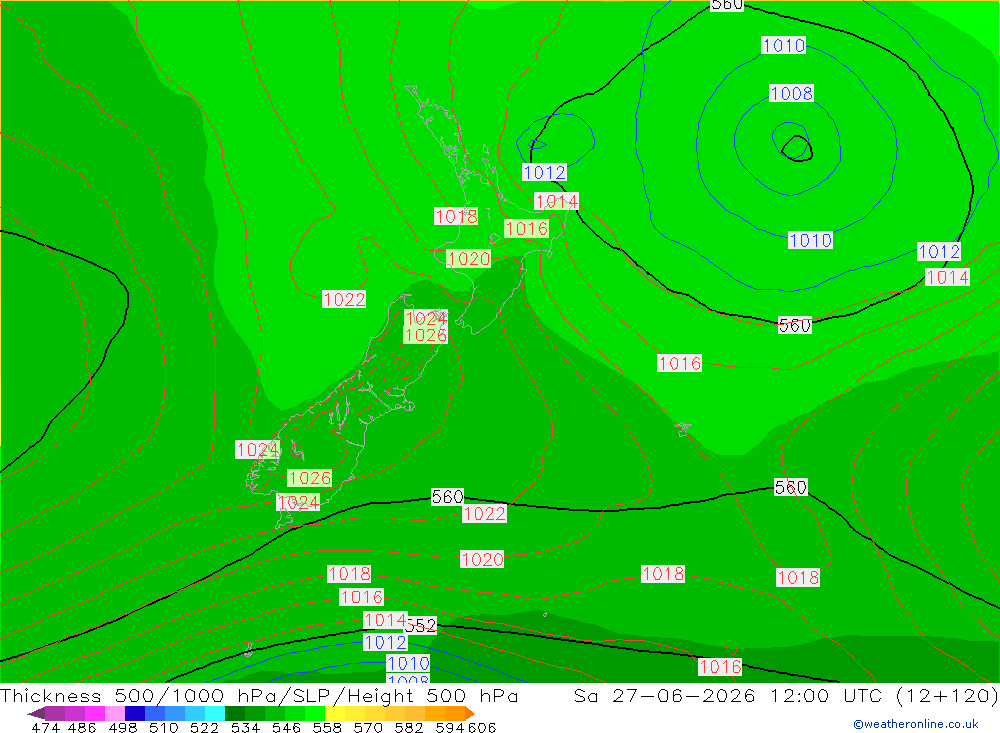The width and height of the screenshot is (1000, 733).
Task: Click the blue 1010 label above the 1008 label
Action: [x=784, y=45]
